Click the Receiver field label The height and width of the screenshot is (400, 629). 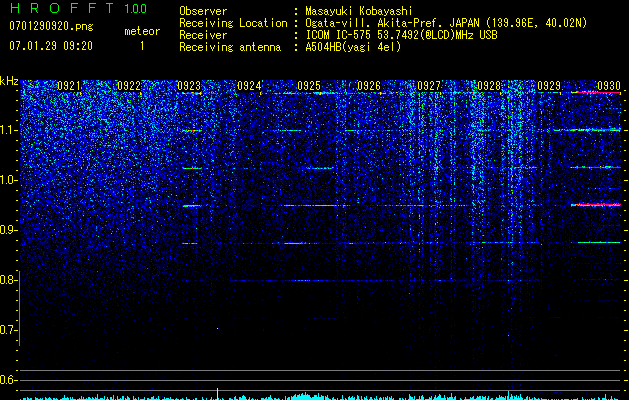click(203, 35)
